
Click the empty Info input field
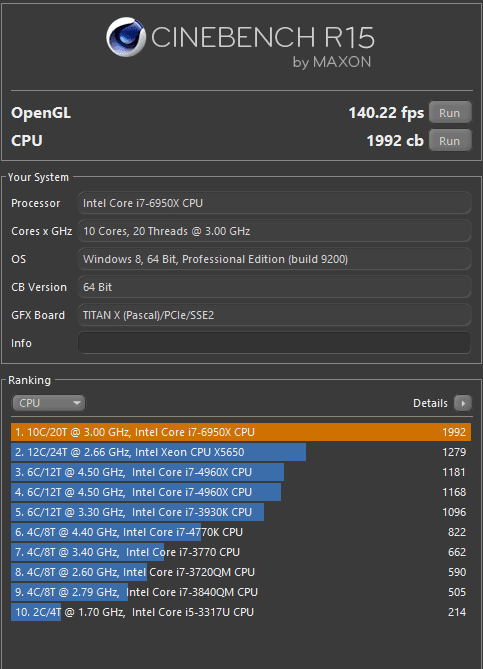pos(274,343)
